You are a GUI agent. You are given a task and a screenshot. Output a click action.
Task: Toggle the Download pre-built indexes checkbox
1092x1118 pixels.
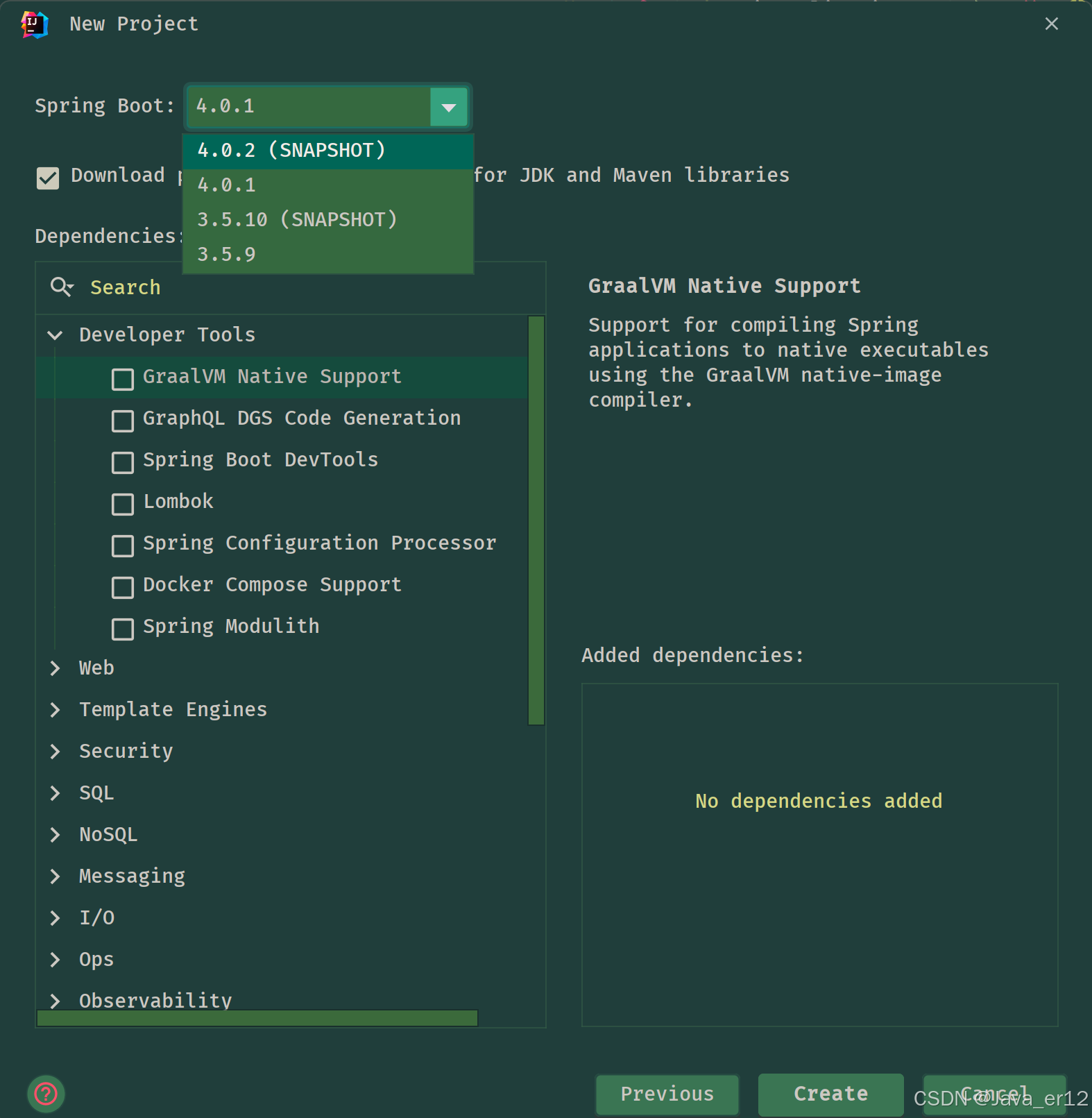48,178
